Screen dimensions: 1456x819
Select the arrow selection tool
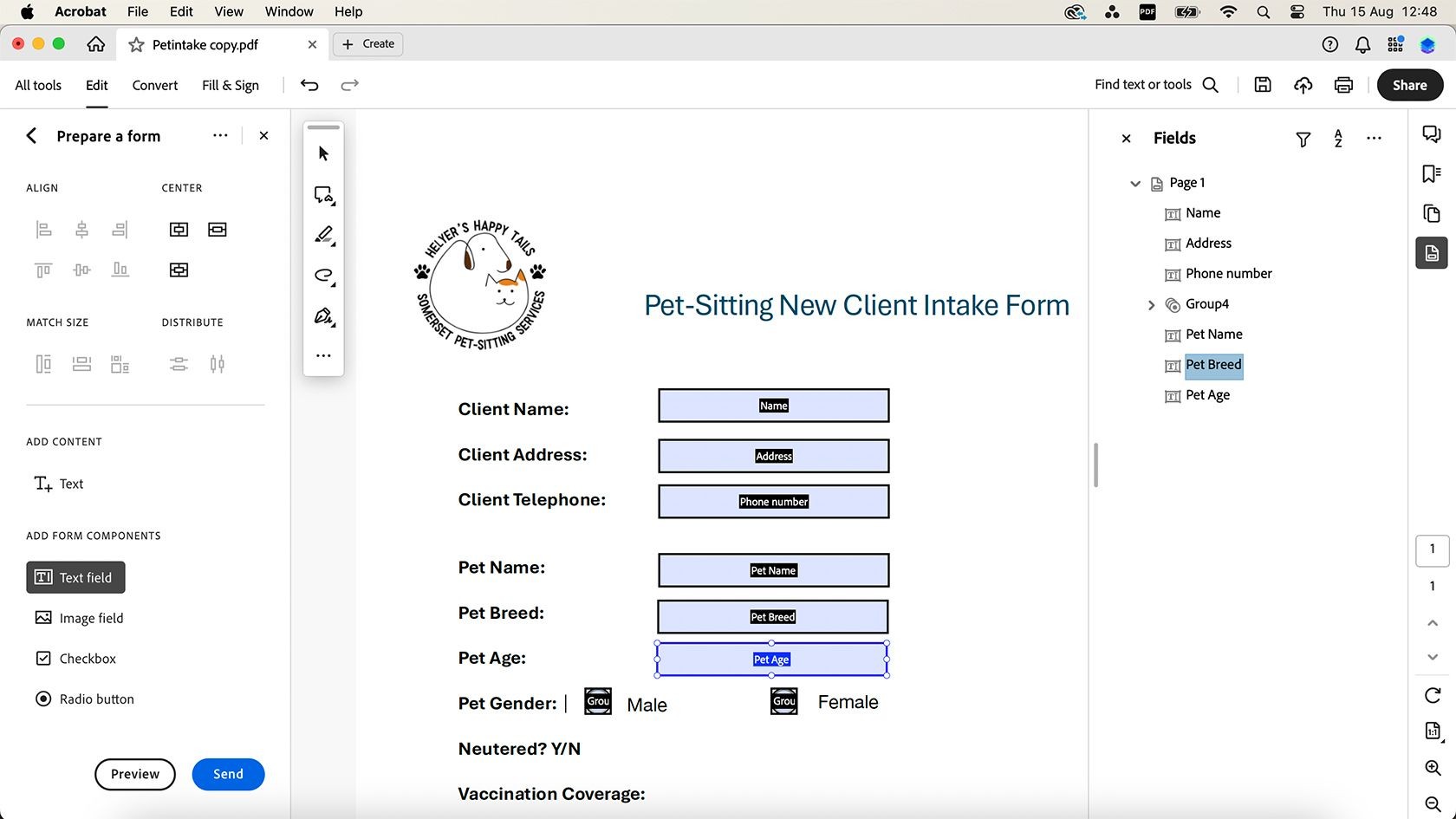click(323, 153)
